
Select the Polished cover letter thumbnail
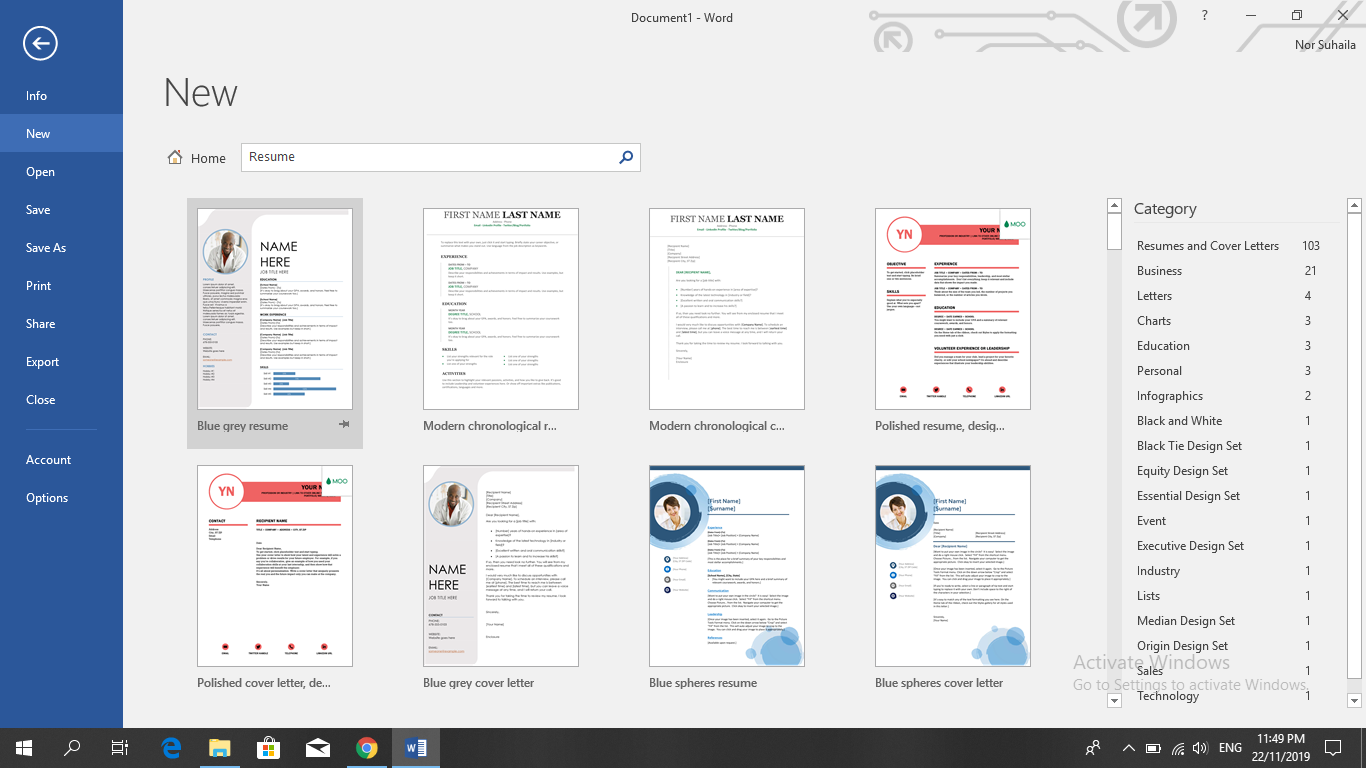pyautogui.click(x=275, y=566)
